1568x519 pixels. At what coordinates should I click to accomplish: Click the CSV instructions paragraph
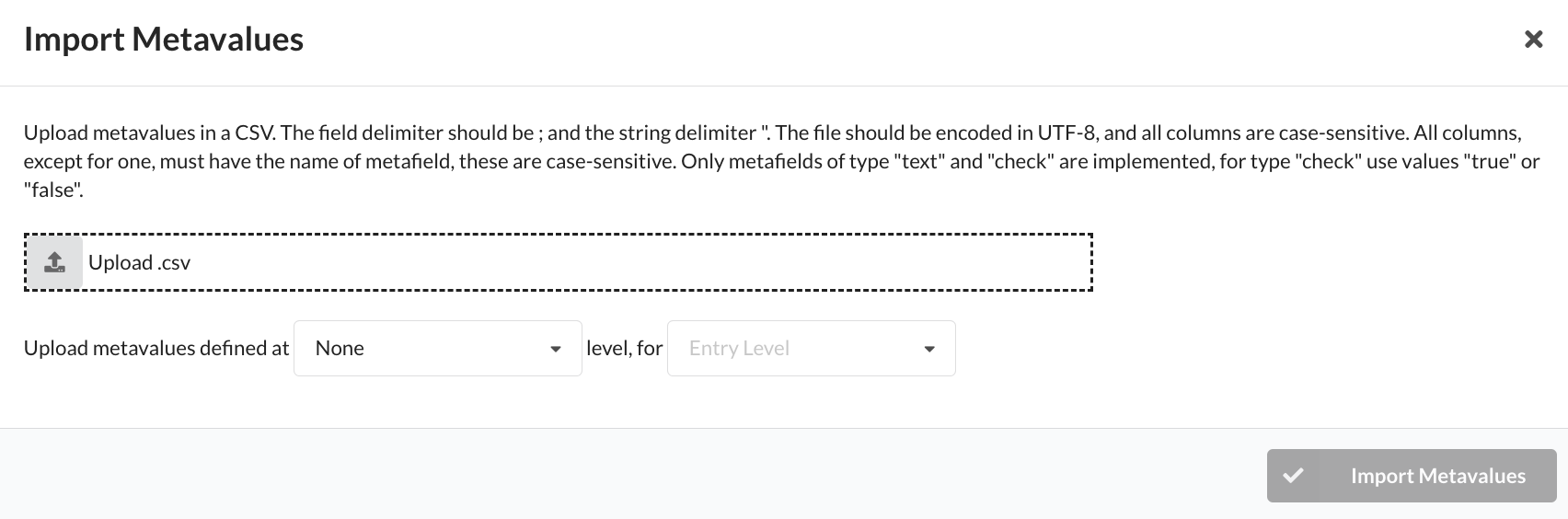pyautogui.click(x=782, y=161)
